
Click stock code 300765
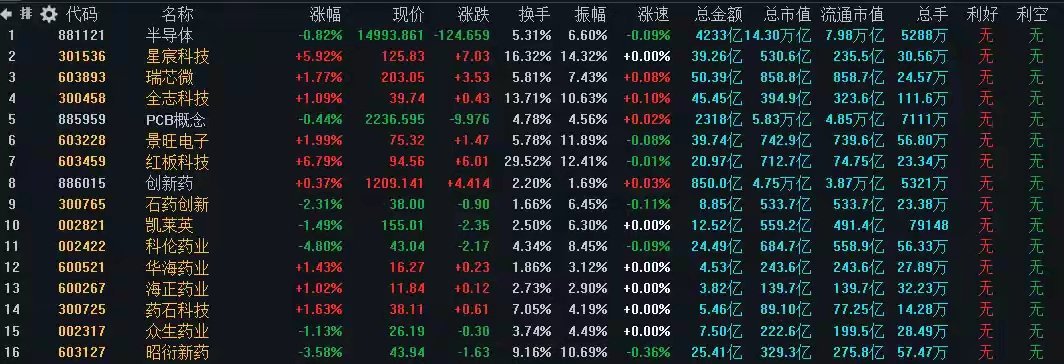pyautogui.click(x=82, y=204)
